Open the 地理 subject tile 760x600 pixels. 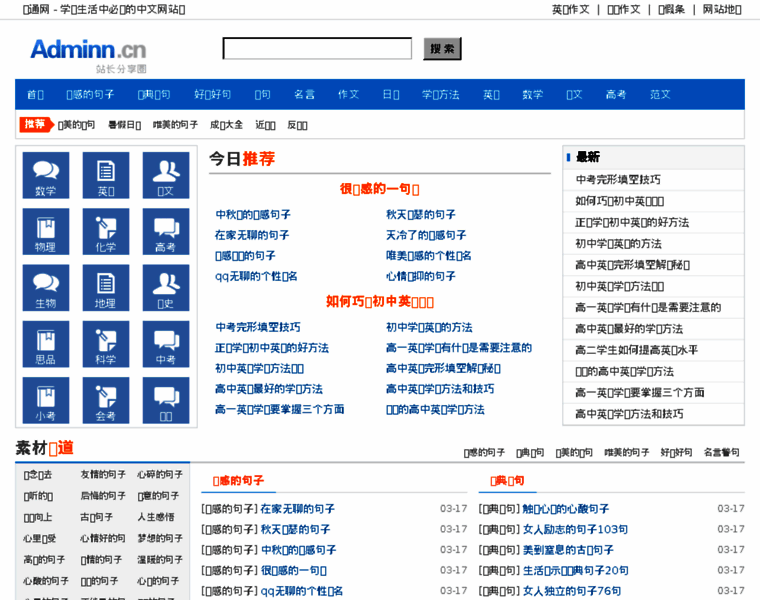pyautogui.click(x=106, y=288)
